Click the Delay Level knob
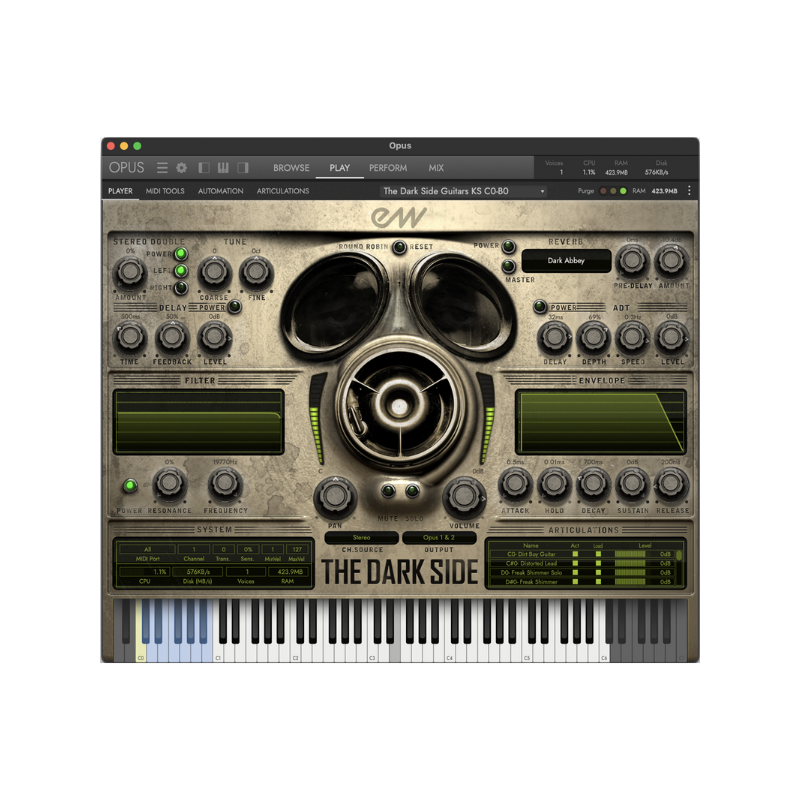The width and height of the screenshot is (800, 800). pyautogui.click(x=214, y=337)
